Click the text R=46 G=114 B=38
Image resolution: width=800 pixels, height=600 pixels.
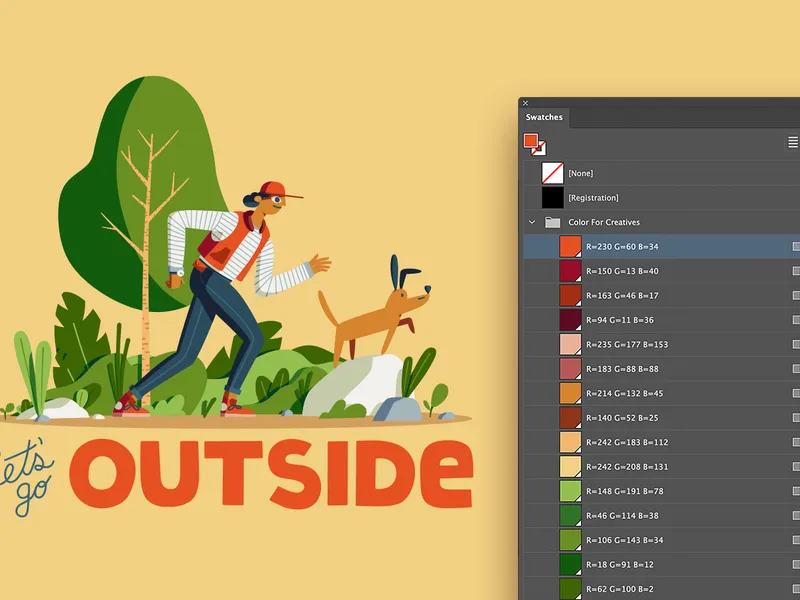622,516
